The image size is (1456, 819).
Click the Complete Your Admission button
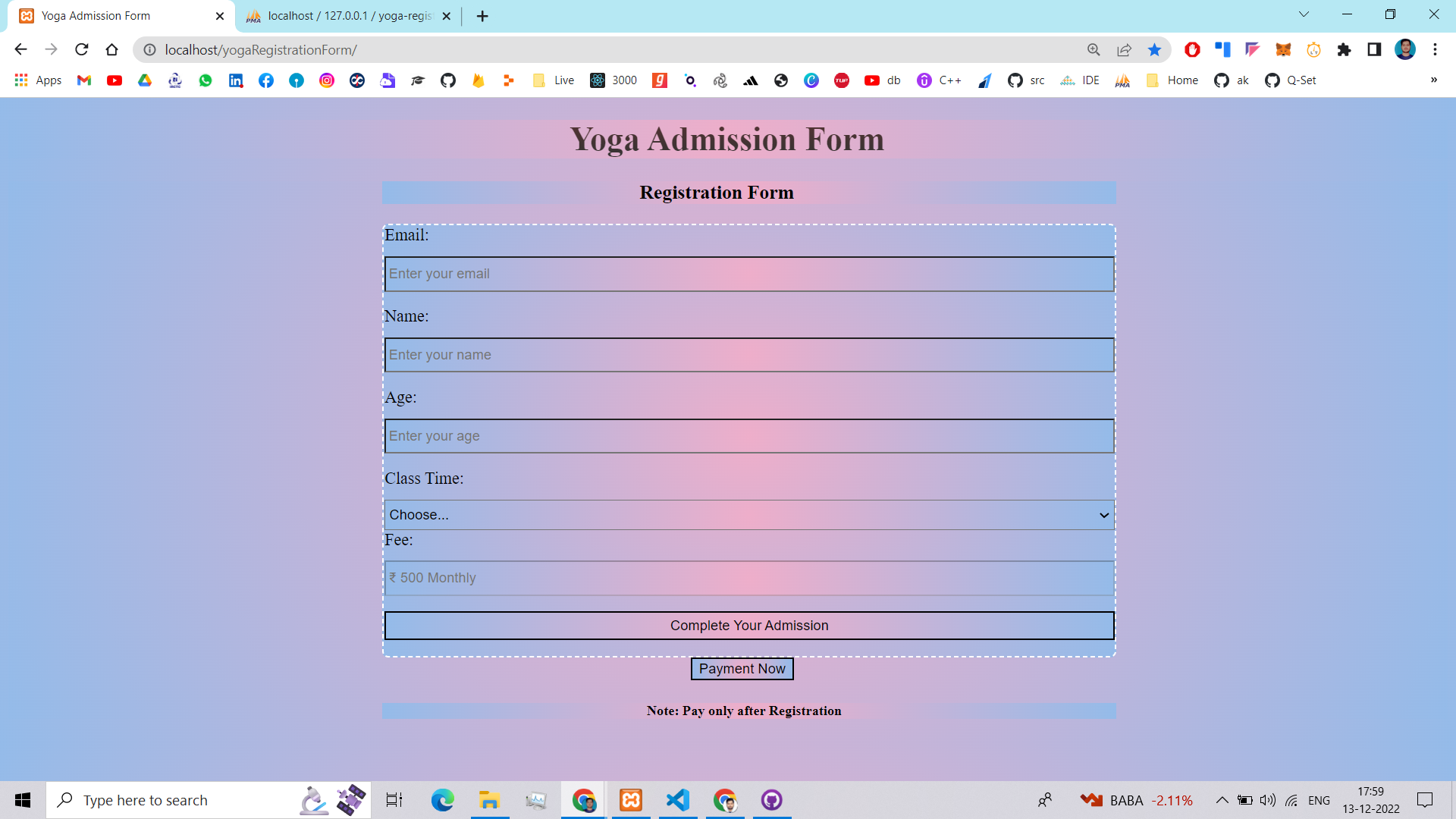[x=748, y=625]
